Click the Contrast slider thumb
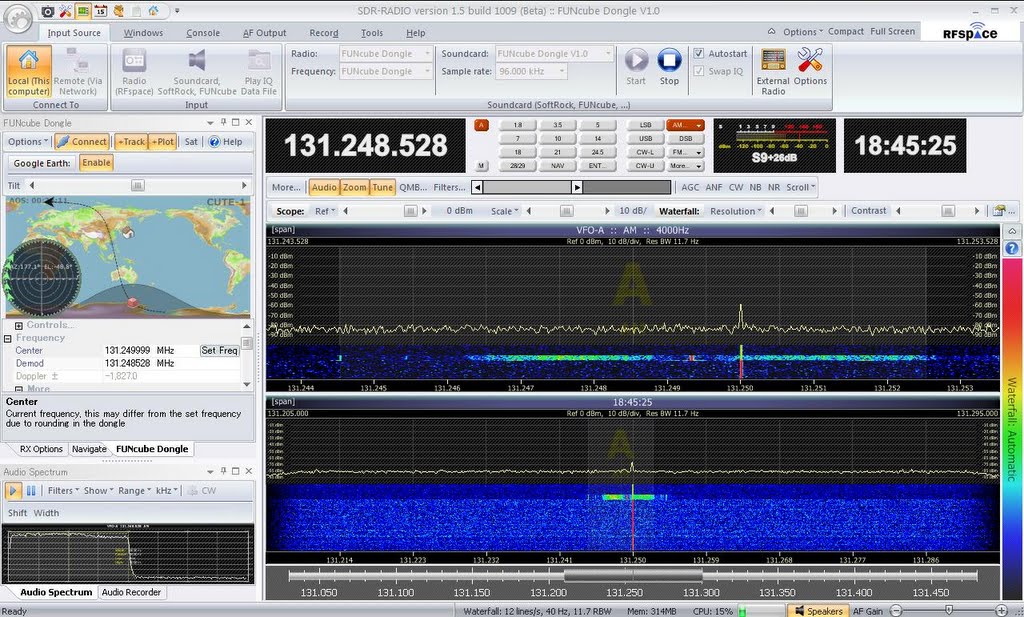The image size is (1024, 617). click(x=948, y=210)
